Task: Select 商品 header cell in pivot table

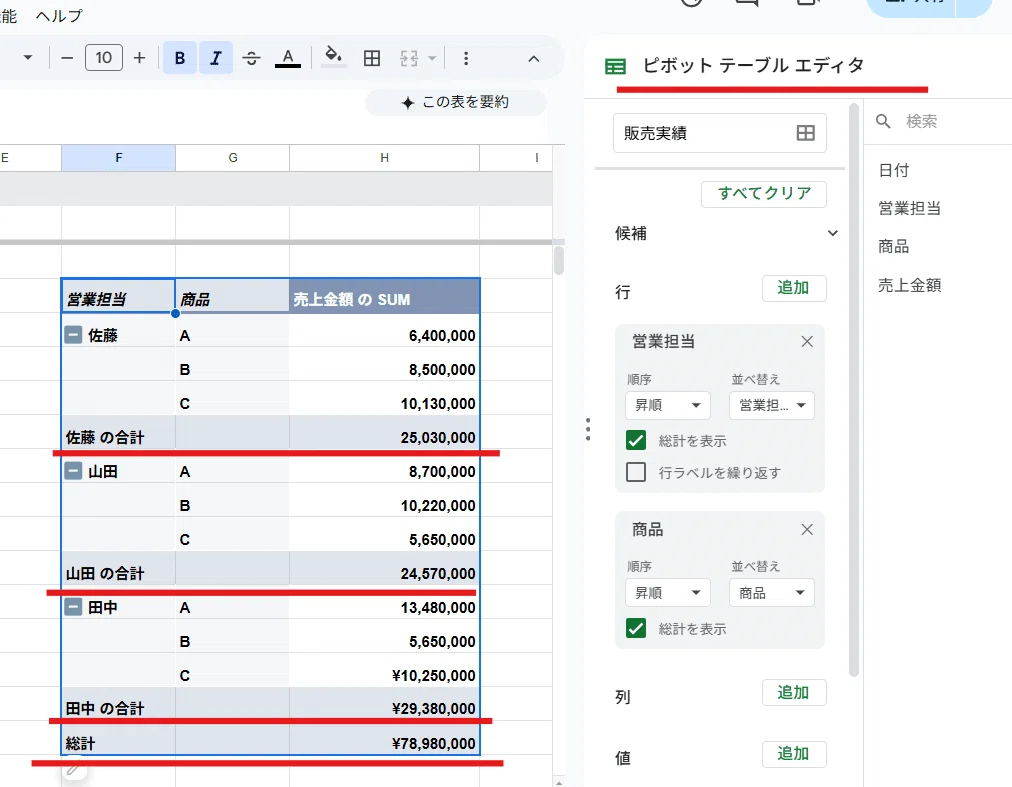Action: pyautogui.click(x=233, y=296)
